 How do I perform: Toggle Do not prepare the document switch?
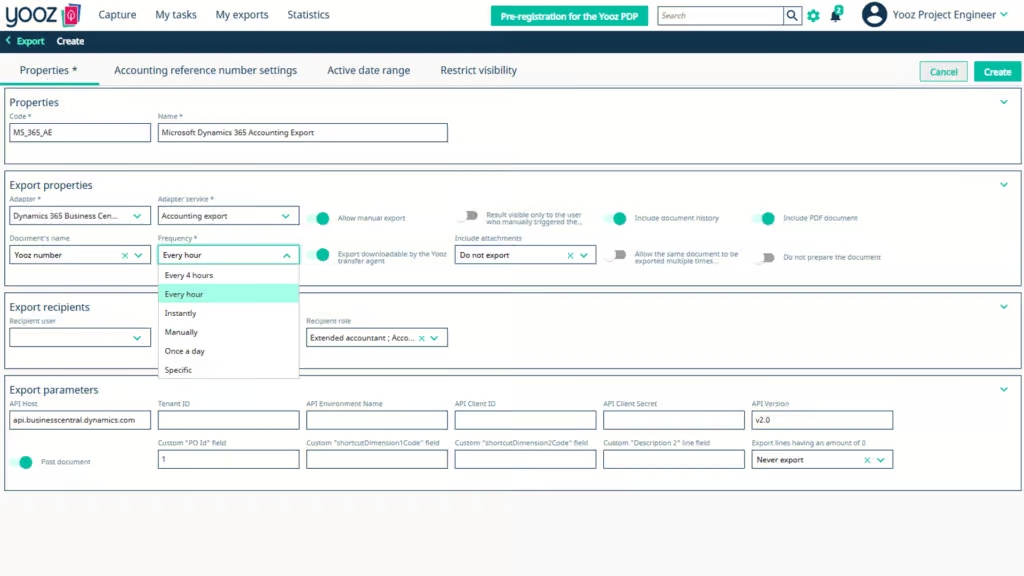pos(765,257)
